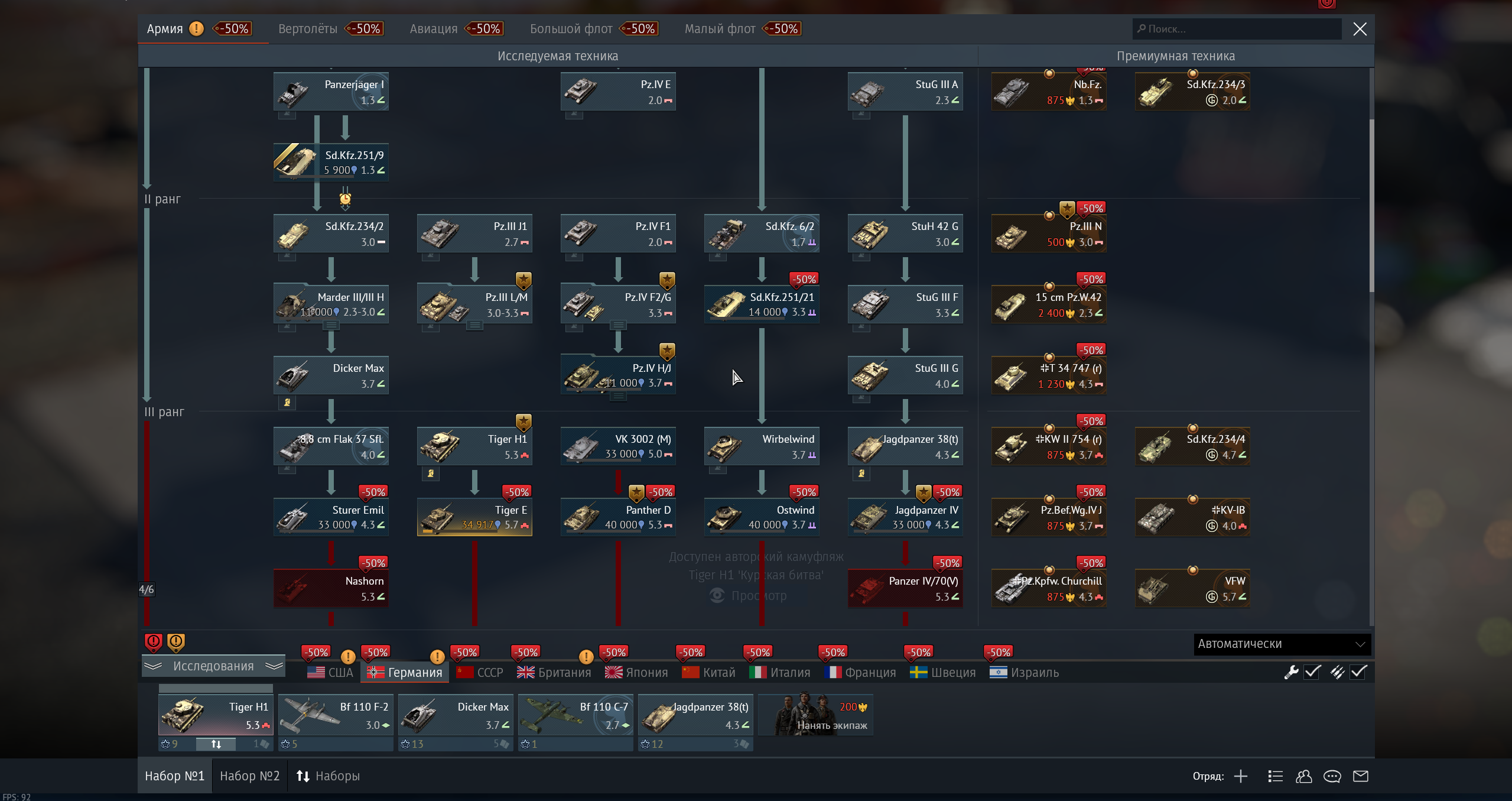Switch to Набор №2 preset

coord(249,776)
